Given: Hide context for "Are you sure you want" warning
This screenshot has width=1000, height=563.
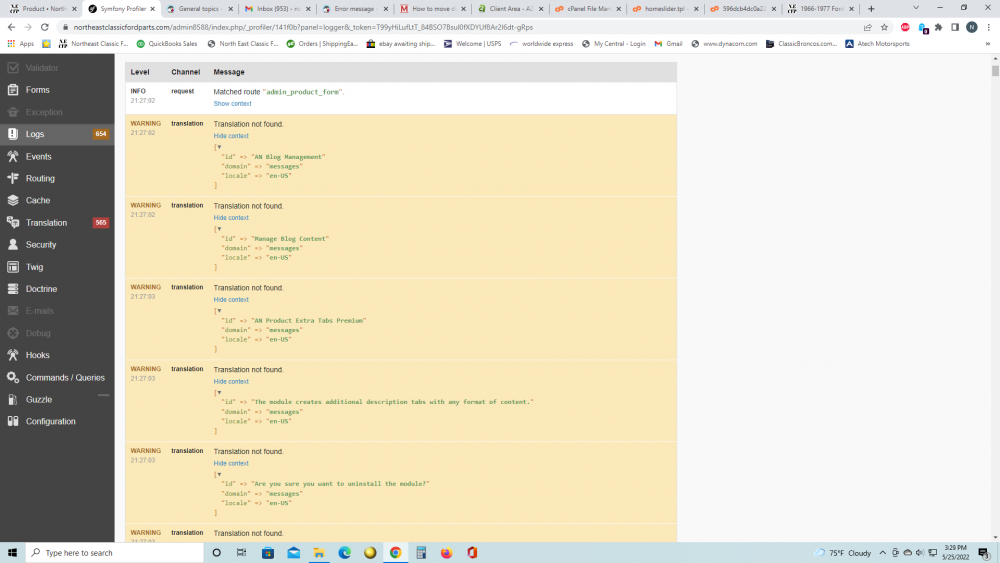Looking at the screenshot, I should point(231,464).
